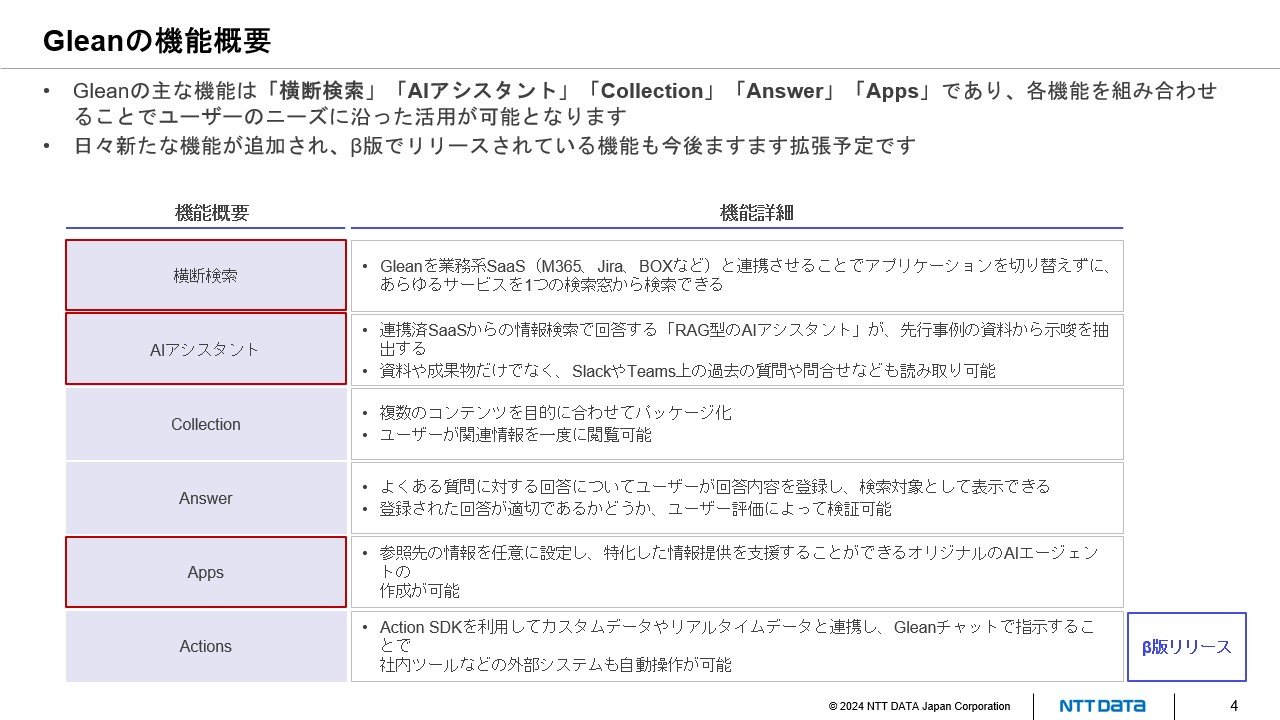
Task: Select the red-outlined Apps feature box
Action: (x=206, y=572)
